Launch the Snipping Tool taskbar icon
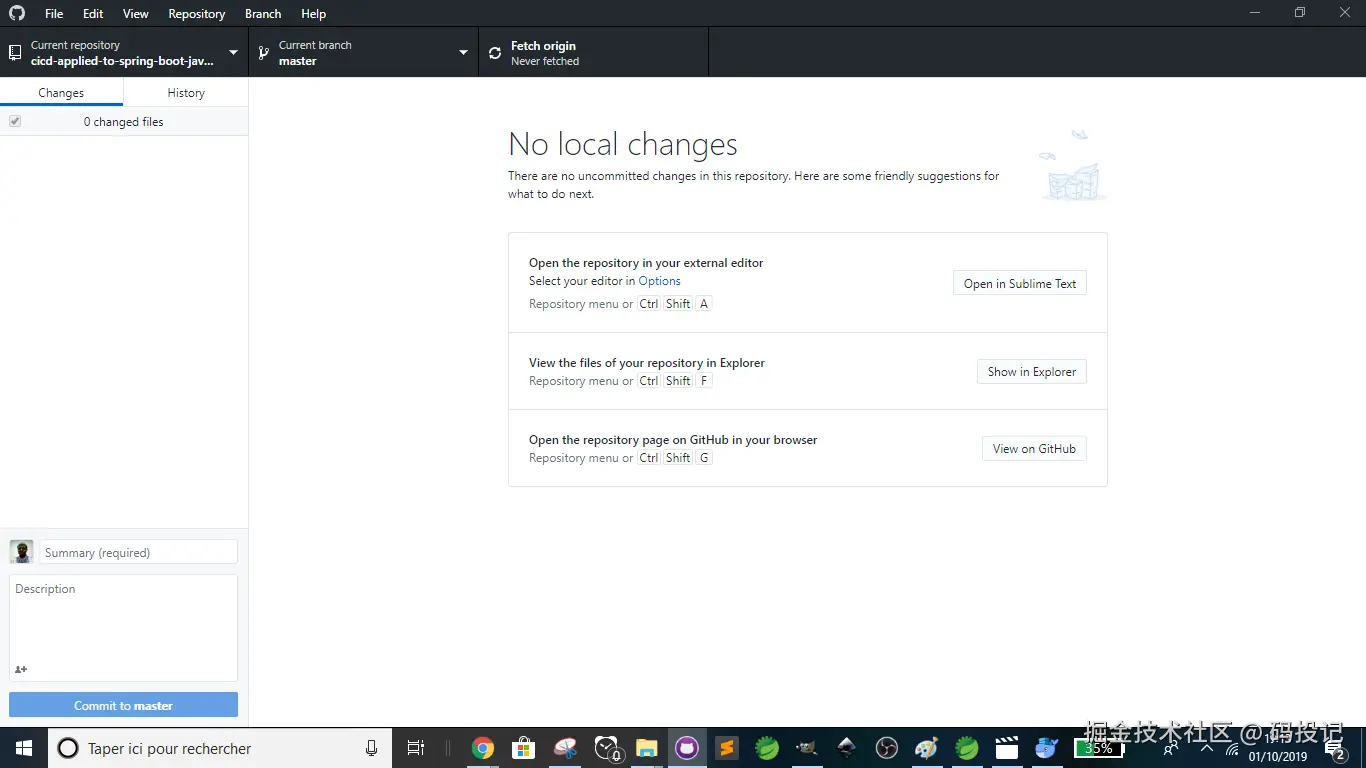The height and width of the screenshot is (768, 1366). pos(565,748)
